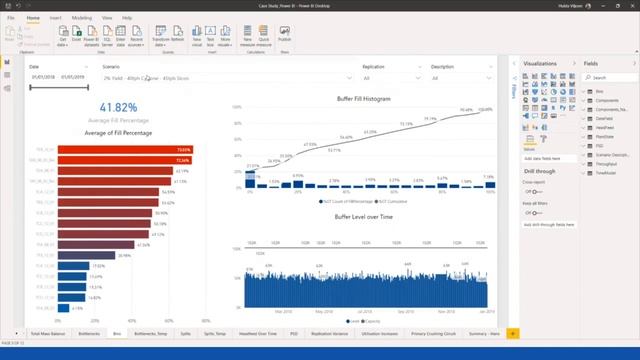Open Get data in the ribbon

tap(63, 36)
